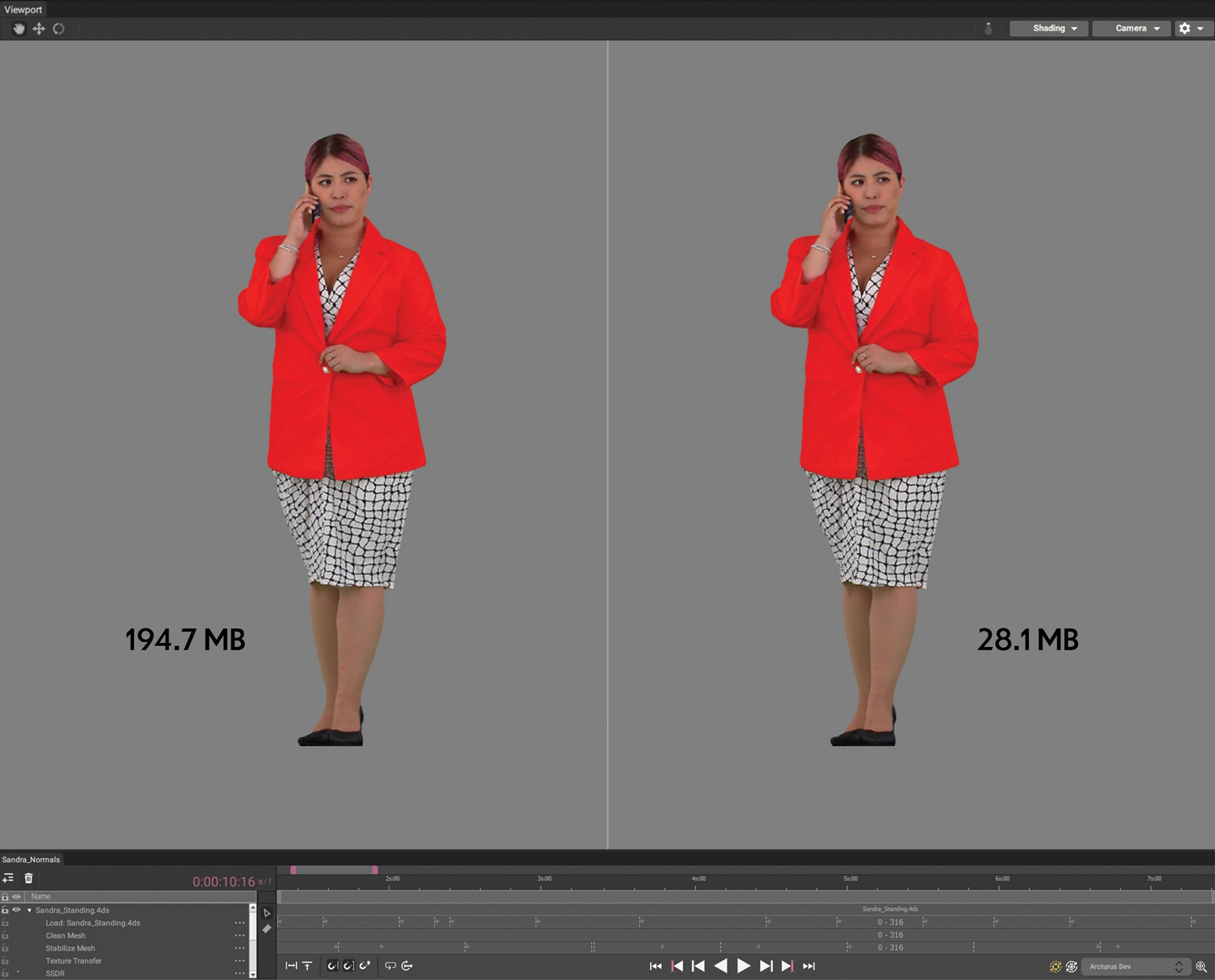Image resolution: width=1215 pixels, height=980 pixels.
Task: Toggle lock on the Clean Mesh row
Action: tap(5, 936)
